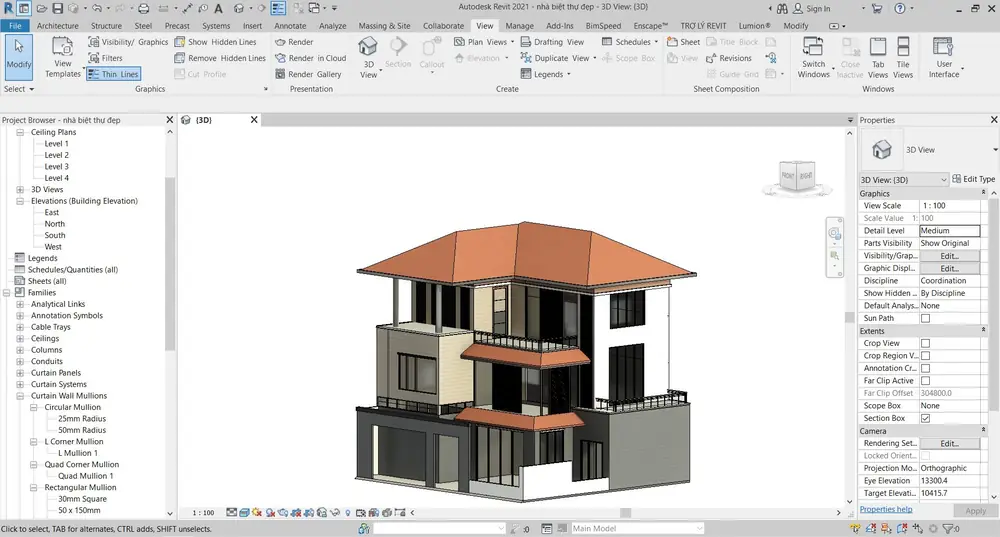Toggle the Far Clip Active checkbox
Image resolution: width=1000 pixels, height=537 pixels.
[x=925, y=381]
